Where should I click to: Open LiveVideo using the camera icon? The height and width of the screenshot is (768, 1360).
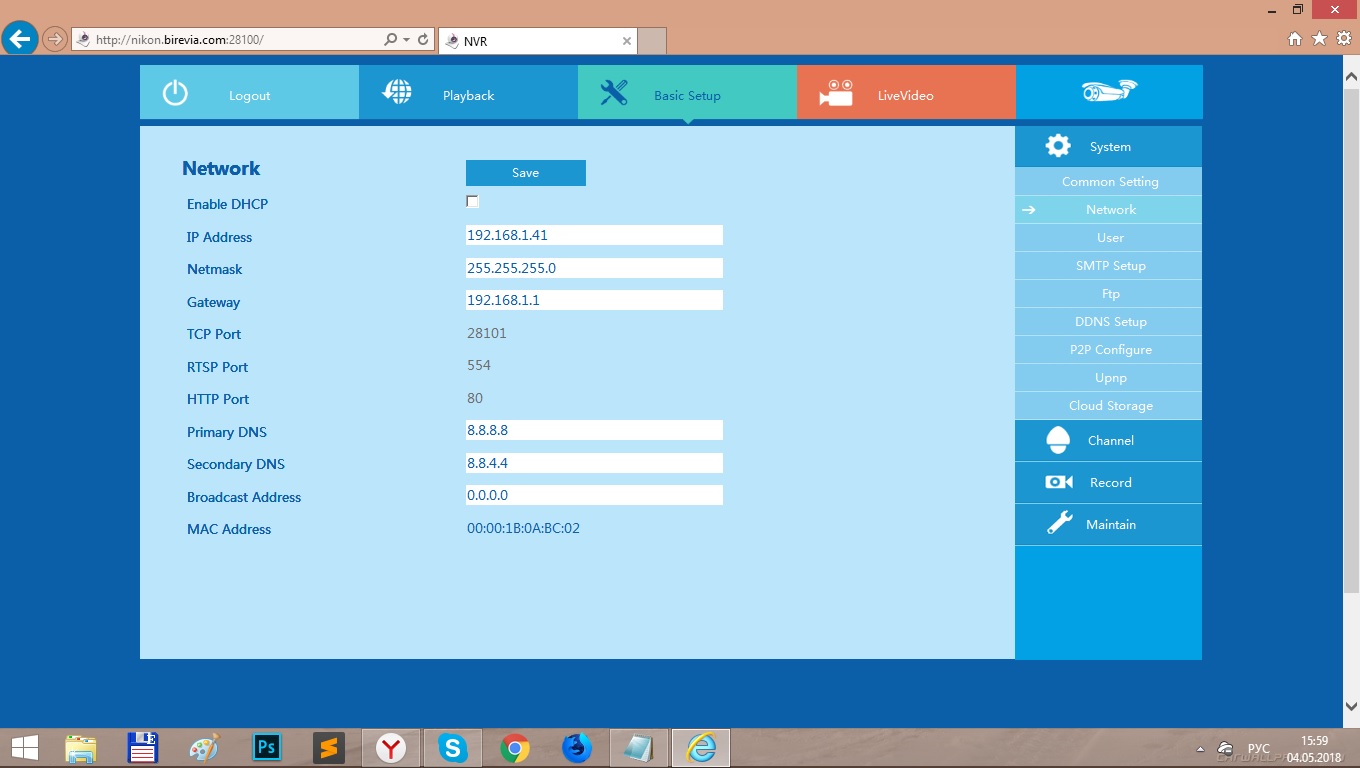pyautogui.click(x=835, y=93)
